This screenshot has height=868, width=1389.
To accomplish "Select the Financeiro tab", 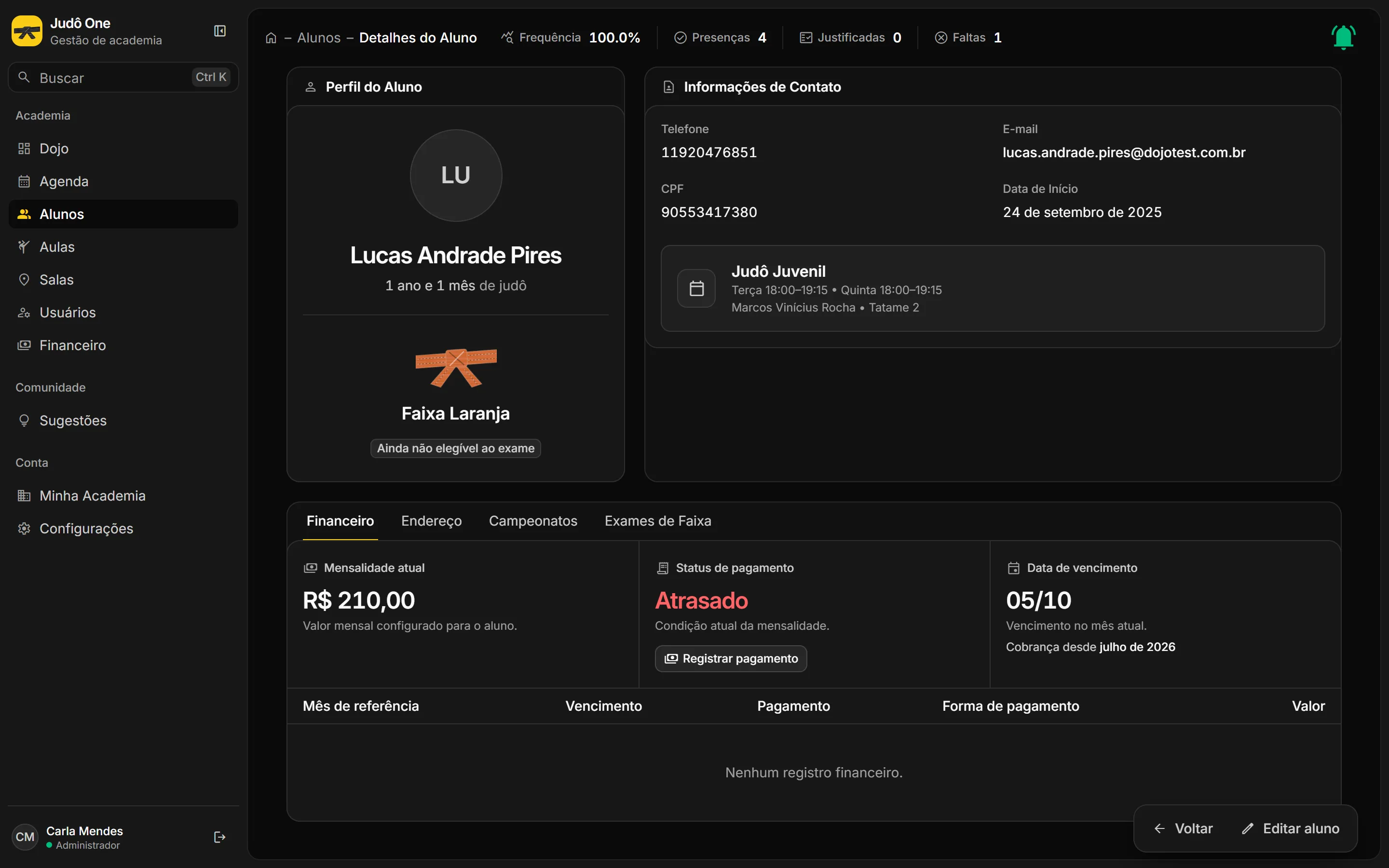I will tap(340, 521).
